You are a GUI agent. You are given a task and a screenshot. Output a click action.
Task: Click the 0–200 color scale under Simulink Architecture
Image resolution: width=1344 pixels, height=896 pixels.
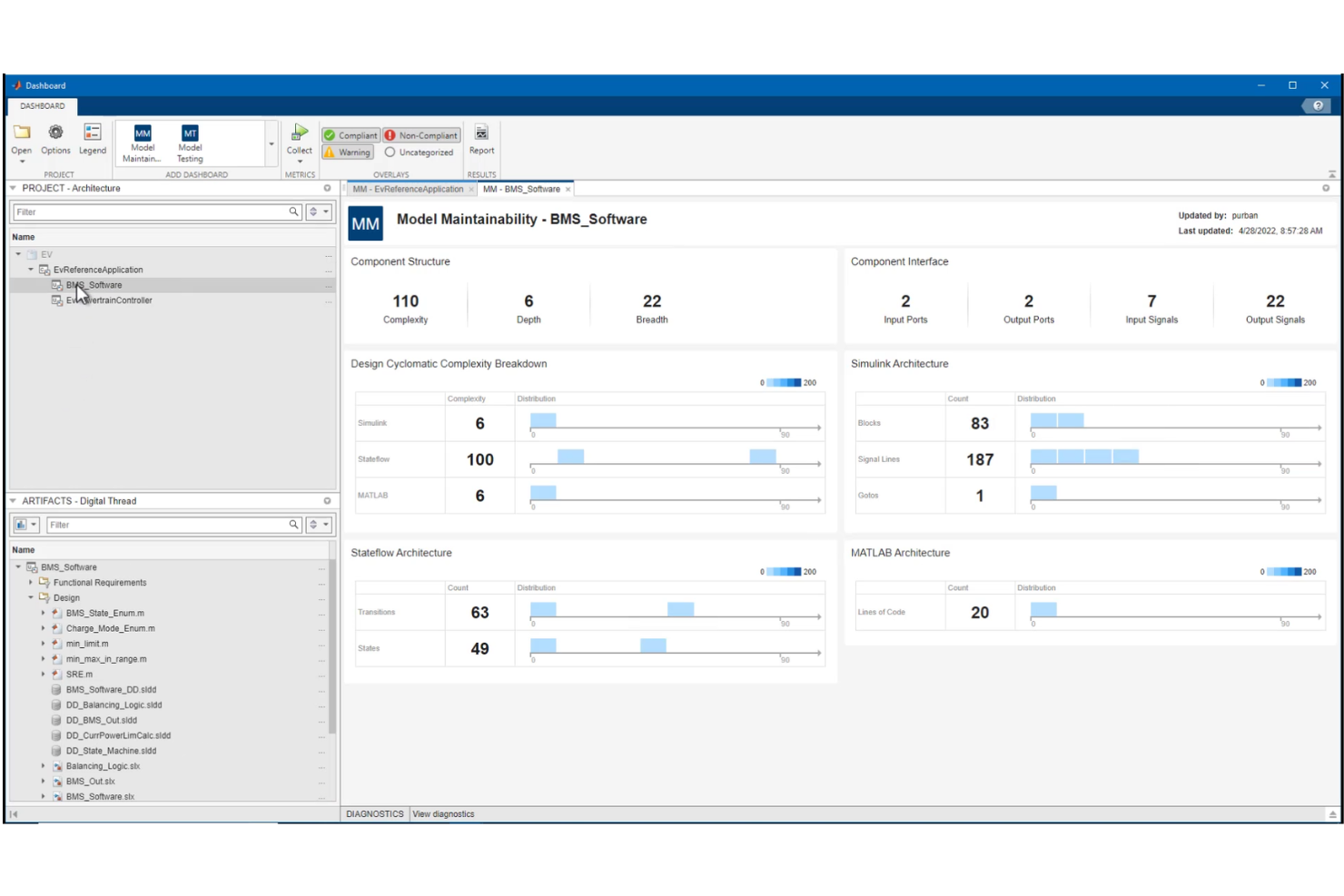tap(1285, 382)
